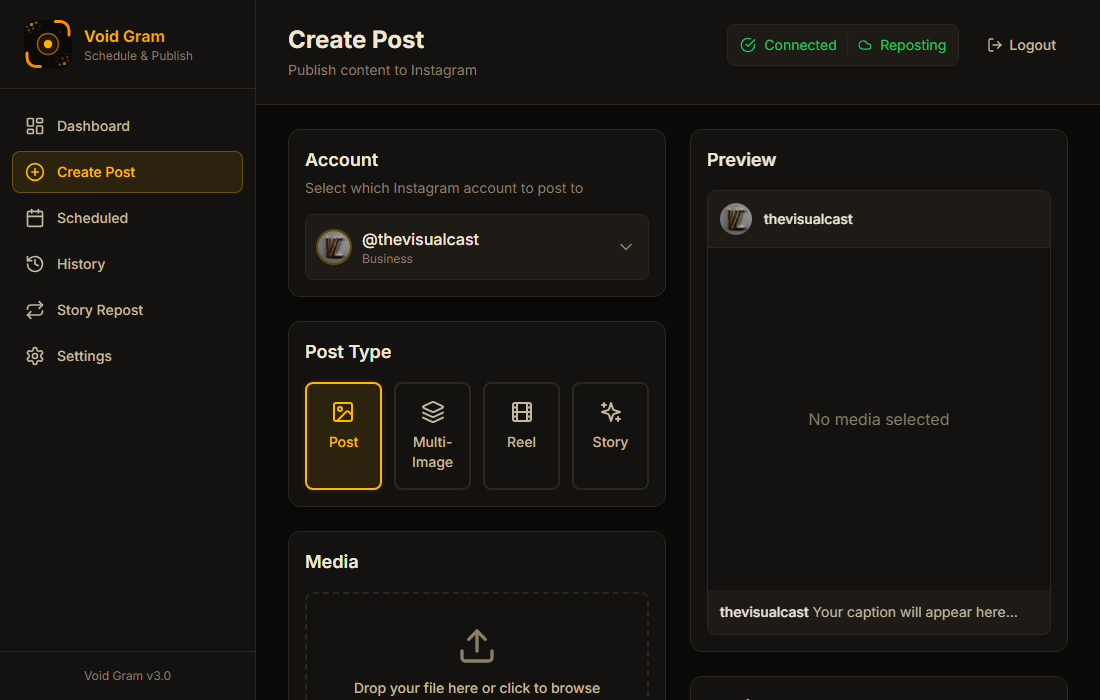Click the upload arrow icon in Media zone

[x=477, y=646]
